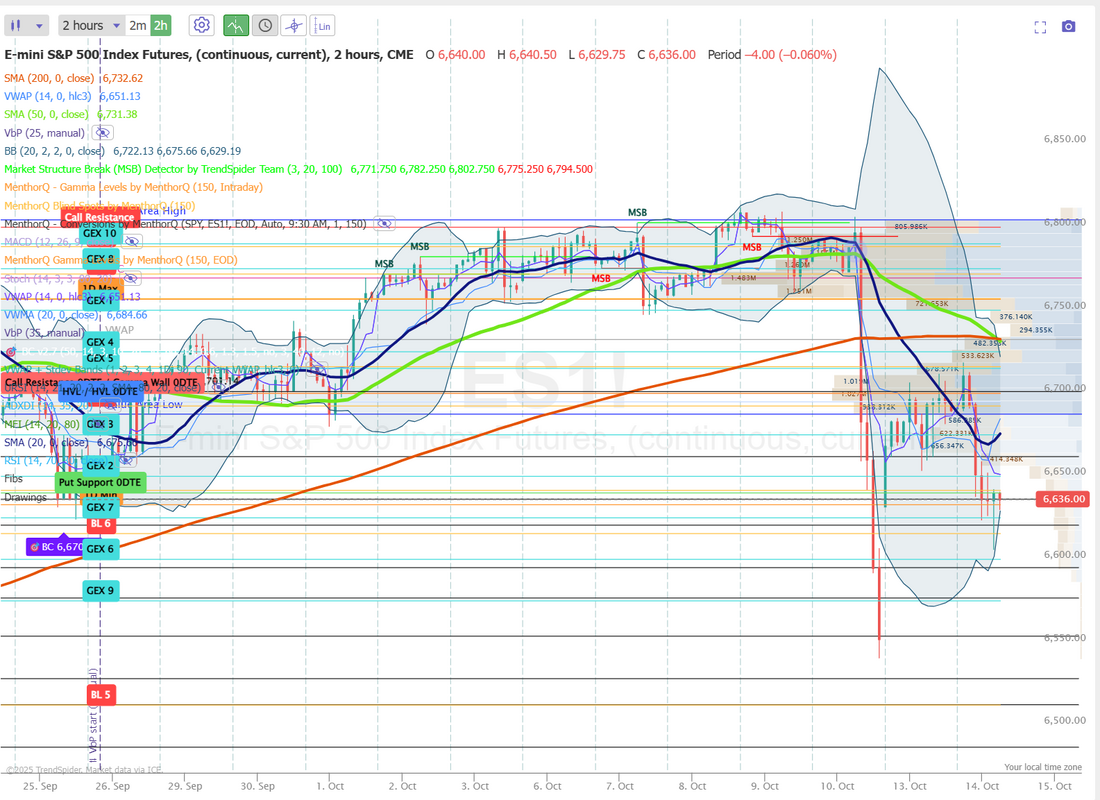Click the red 6,636.00 current price label

point(1064,499)
